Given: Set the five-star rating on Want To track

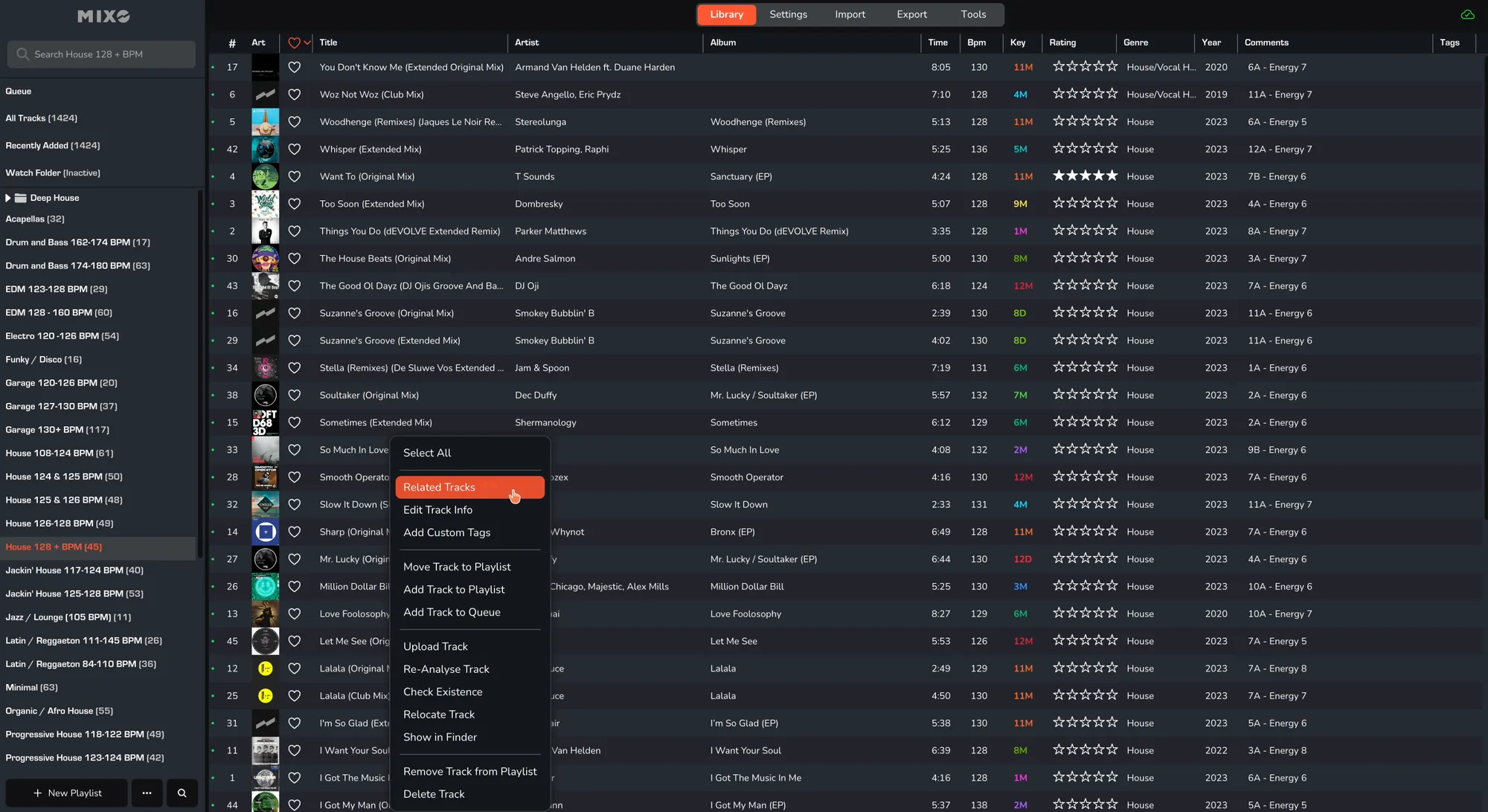Looking at the screenshot, I should [x=1112, y=176].
